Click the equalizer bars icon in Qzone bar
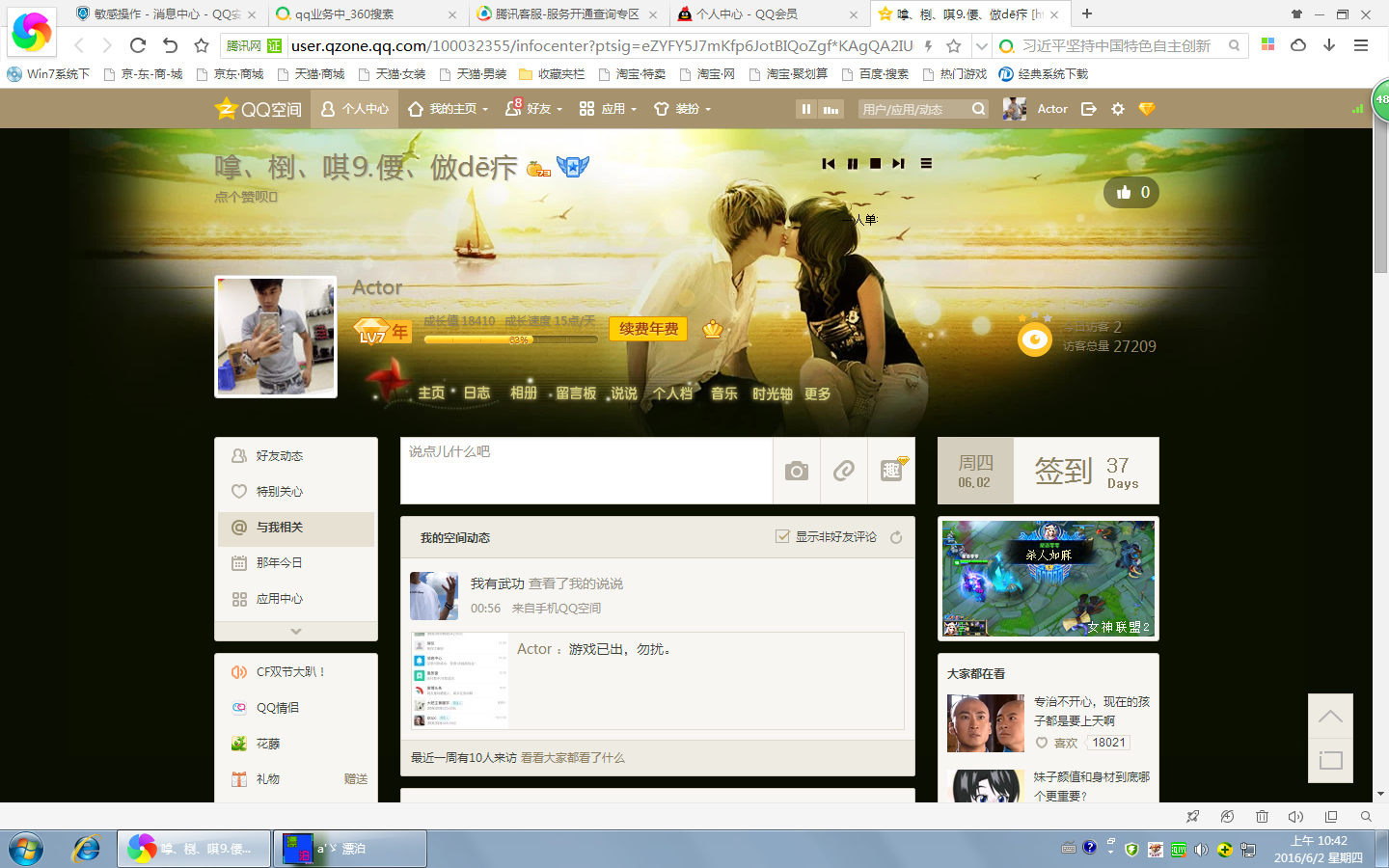This screenshot has height=868, width=1389. coord(831,109)
